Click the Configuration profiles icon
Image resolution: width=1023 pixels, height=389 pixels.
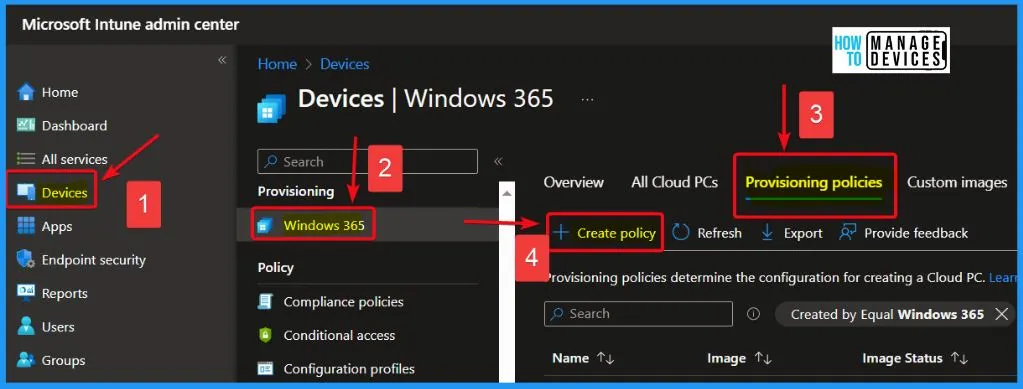point(265,369)
